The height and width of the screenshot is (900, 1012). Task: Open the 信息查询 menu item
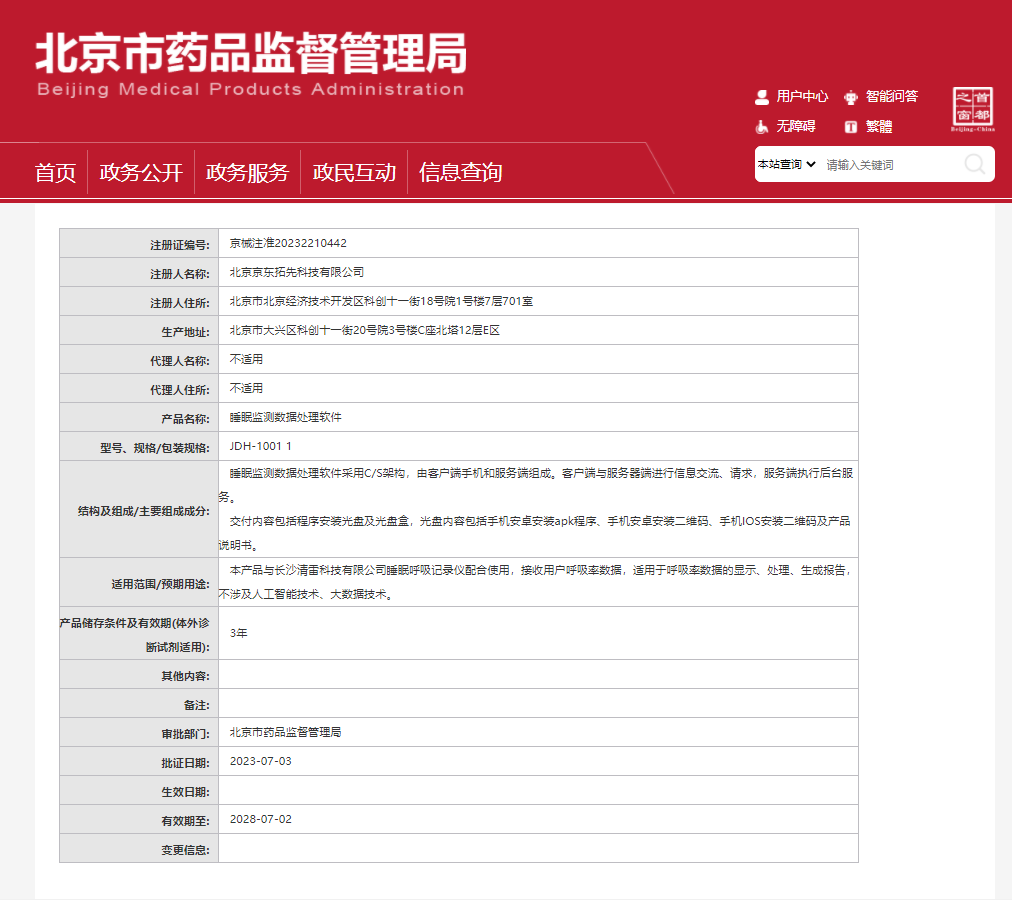point(460,172)
